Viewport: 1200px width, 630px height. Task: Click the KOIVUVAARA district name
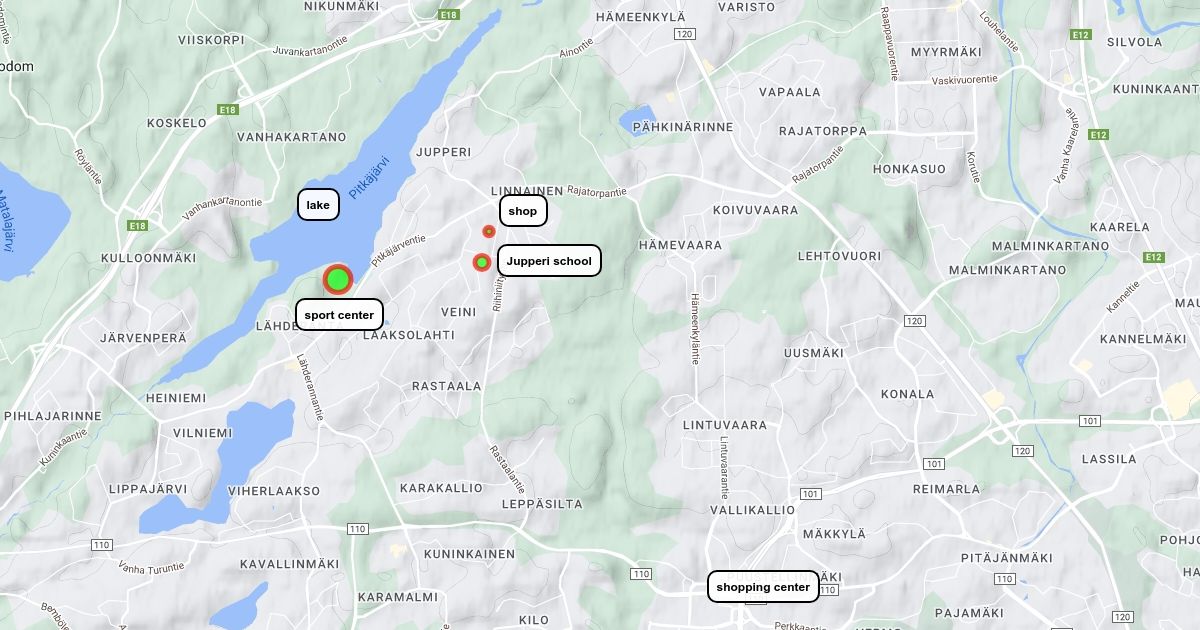point(756,210)
